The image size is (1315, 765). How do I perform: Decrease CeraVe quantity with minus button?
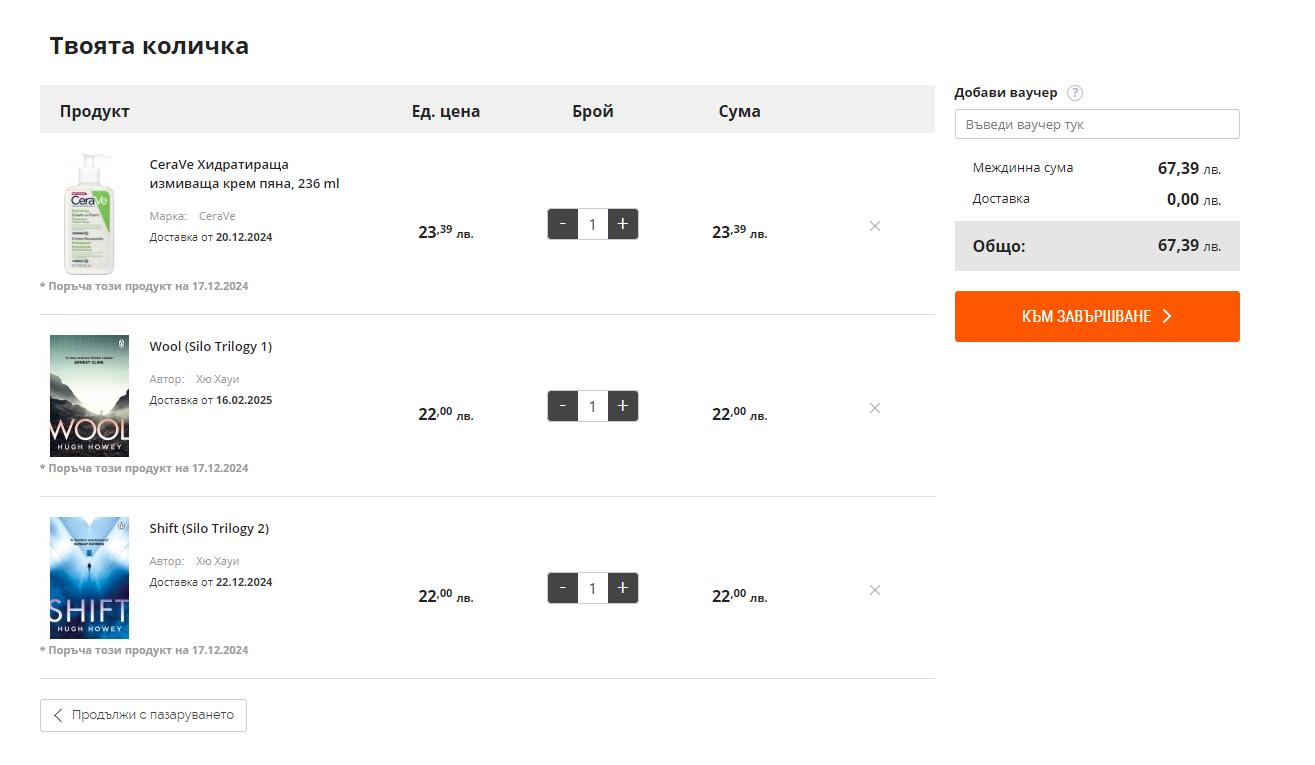563,224
